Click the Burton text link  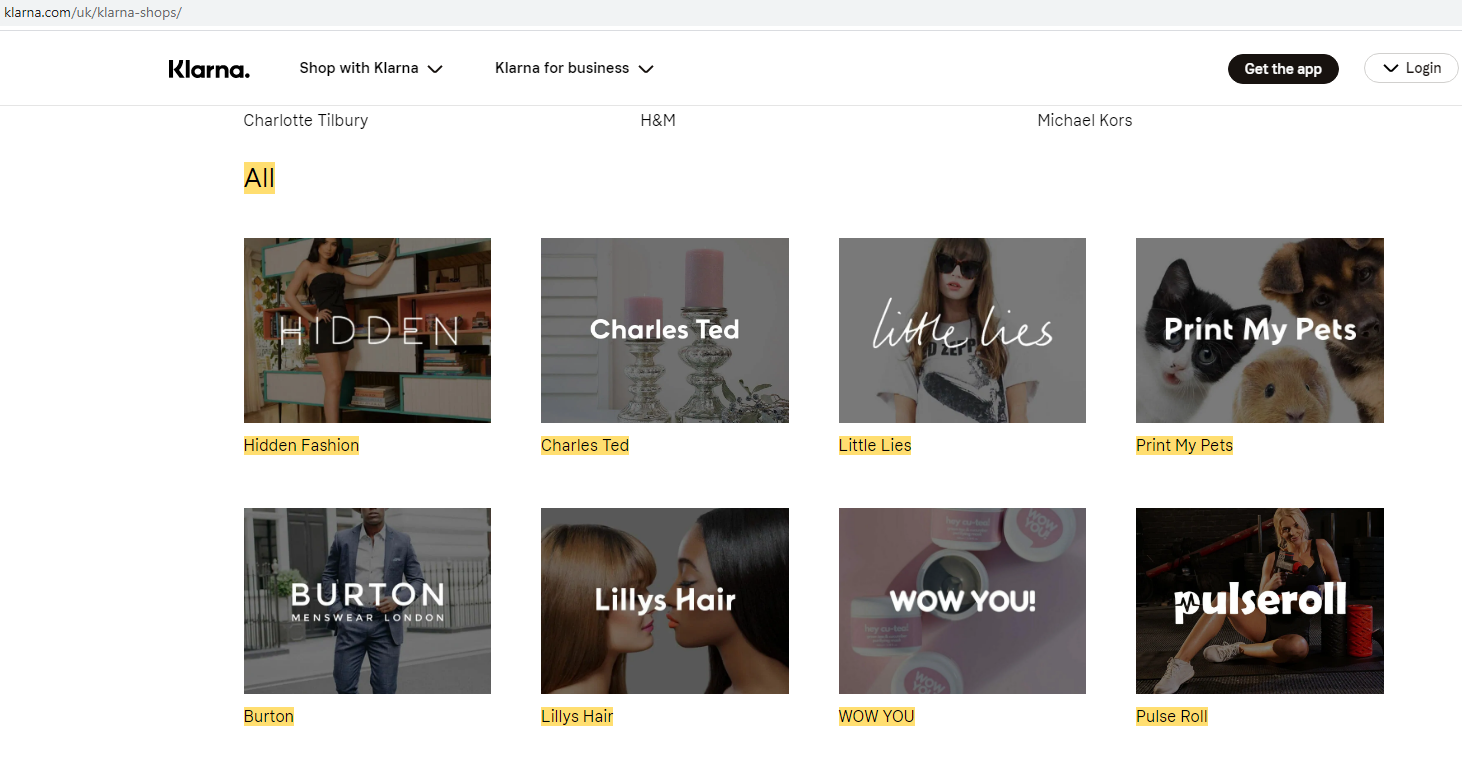point(269,716)
